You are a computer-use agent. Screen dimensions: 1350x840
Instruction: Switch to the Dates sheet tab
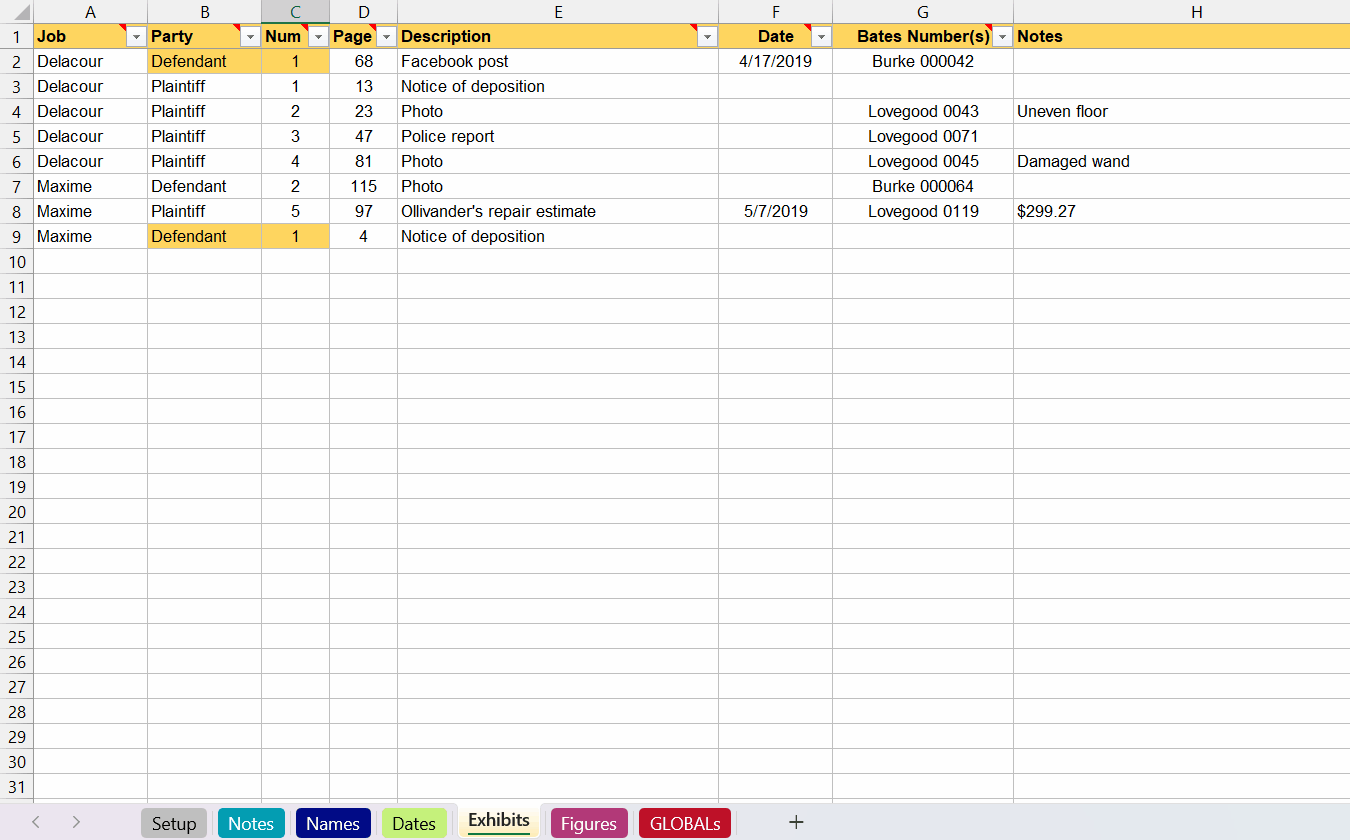click(x=414, y=823)
